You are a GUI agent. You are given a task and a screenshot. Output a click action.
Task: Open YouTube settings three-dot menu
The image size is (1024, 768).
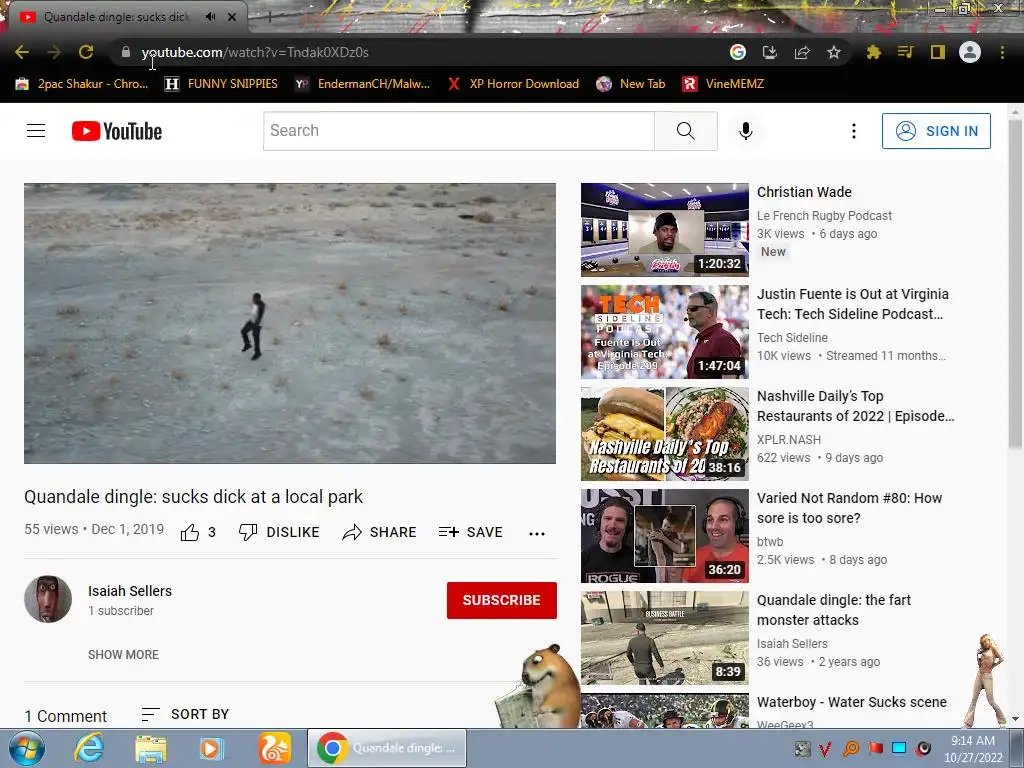pyautogui.click(x=854, y=131)
